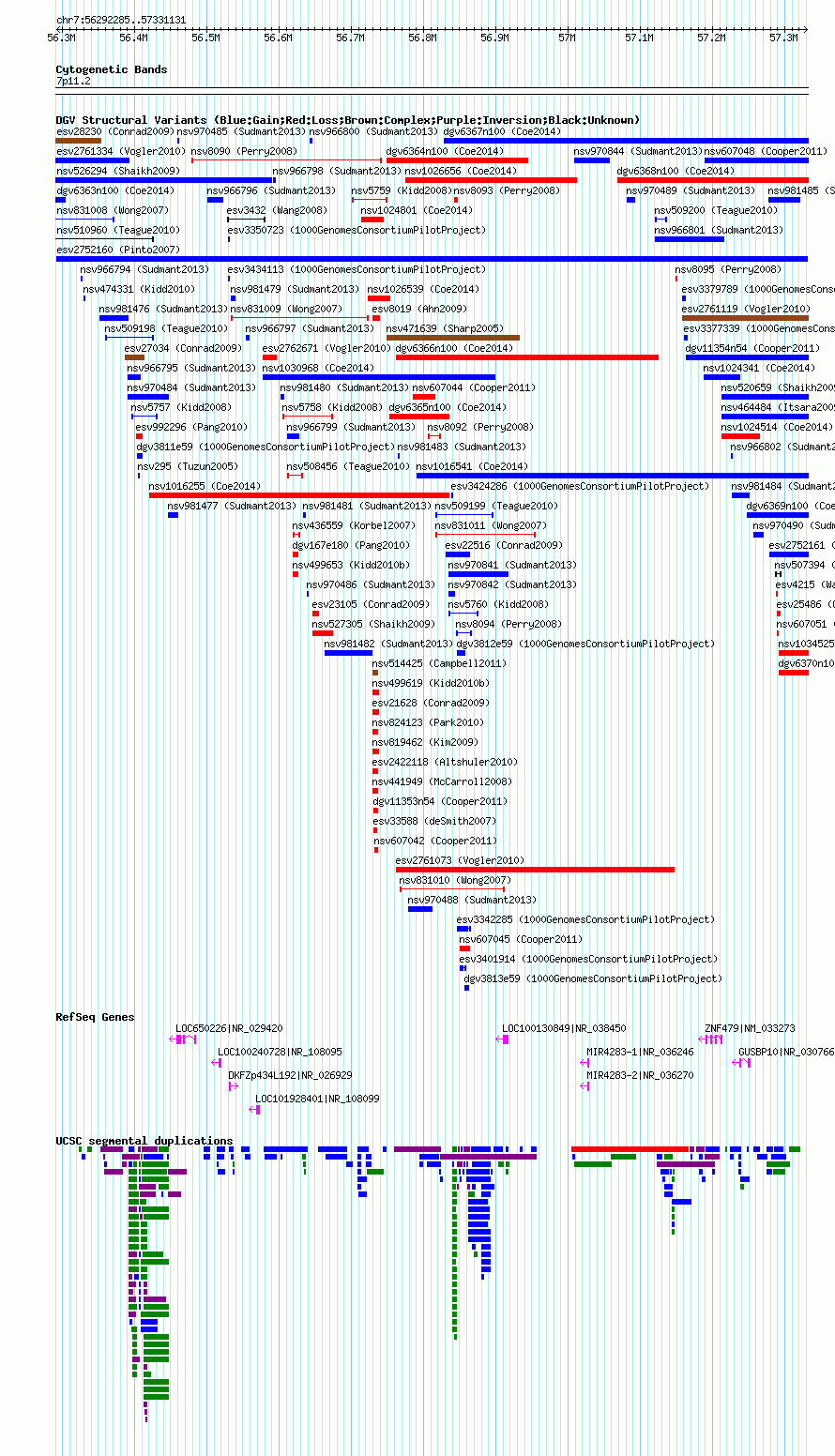835x1456 pixels.
Task: Click the LOC100130849 gene arrow glyph
Action: (x=502, y=1039)
